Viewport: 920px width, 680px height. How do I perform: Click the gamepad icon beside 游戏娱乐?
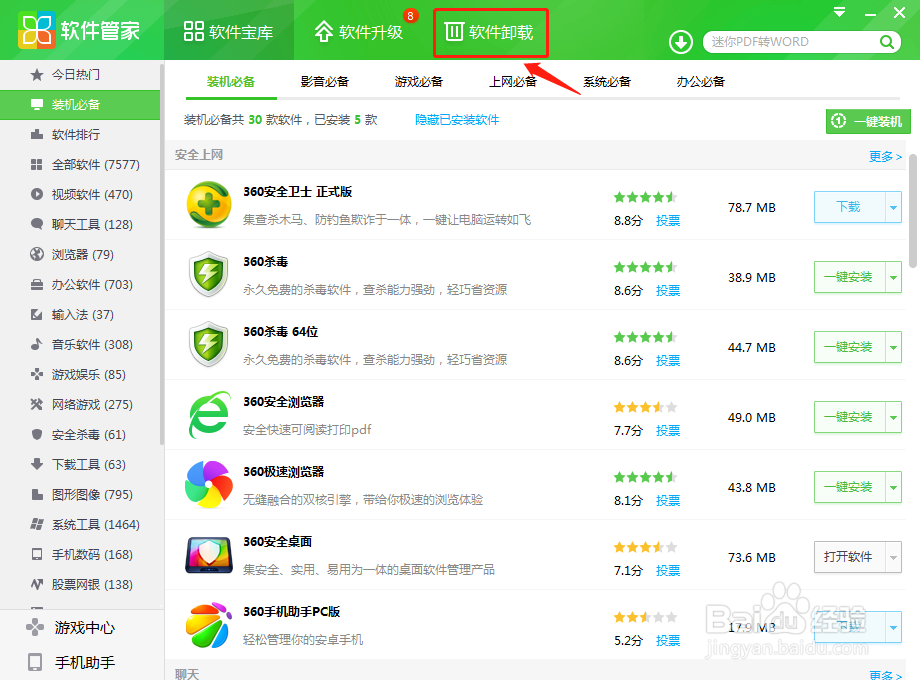37,374
